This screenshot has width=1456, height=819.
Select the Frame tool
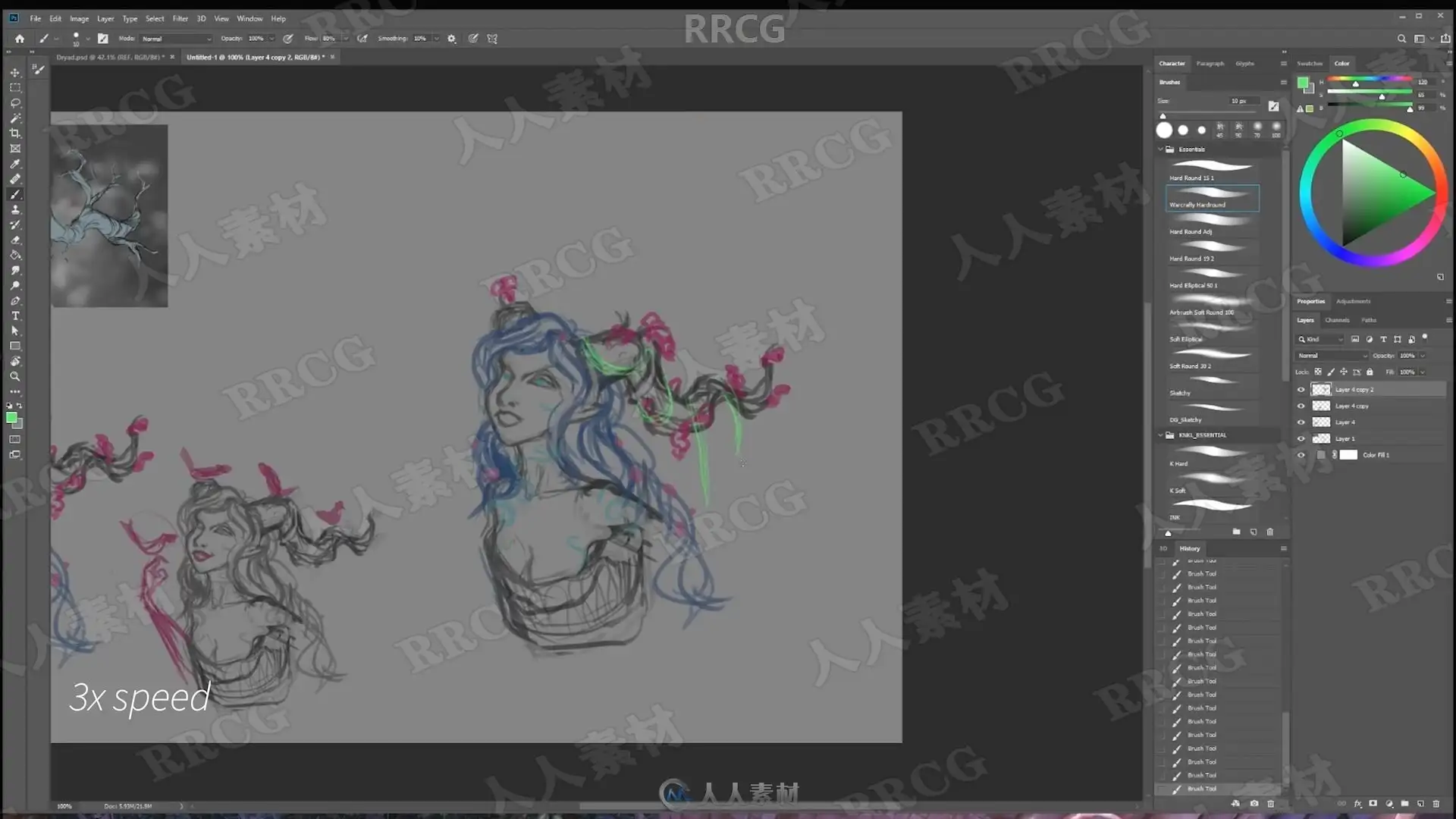tap(15, 149)
